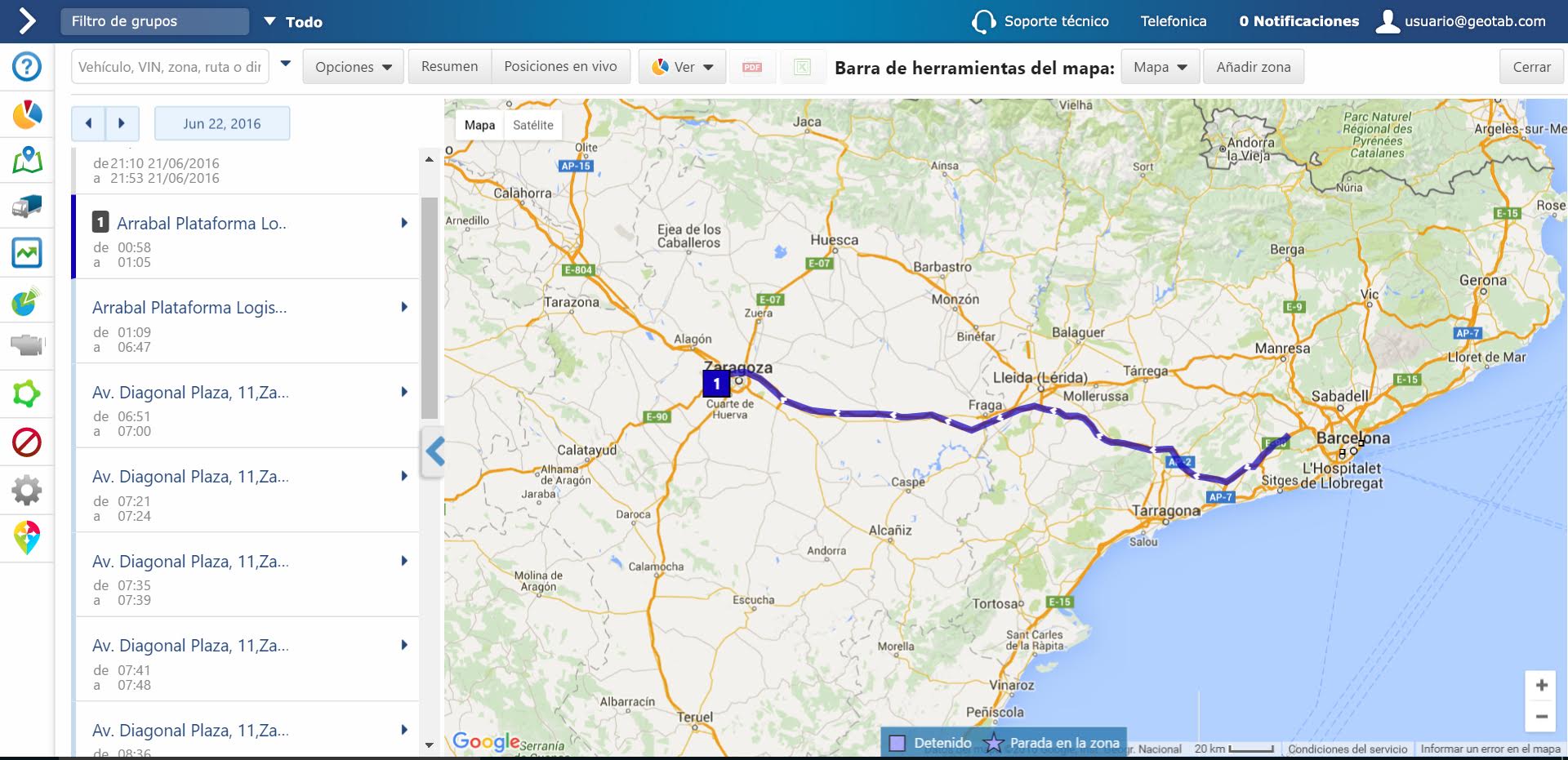1568x760 pixels.
Task: Select Av. Diagonal Plaza trip 07:35 title
Action: coord(190,562)
